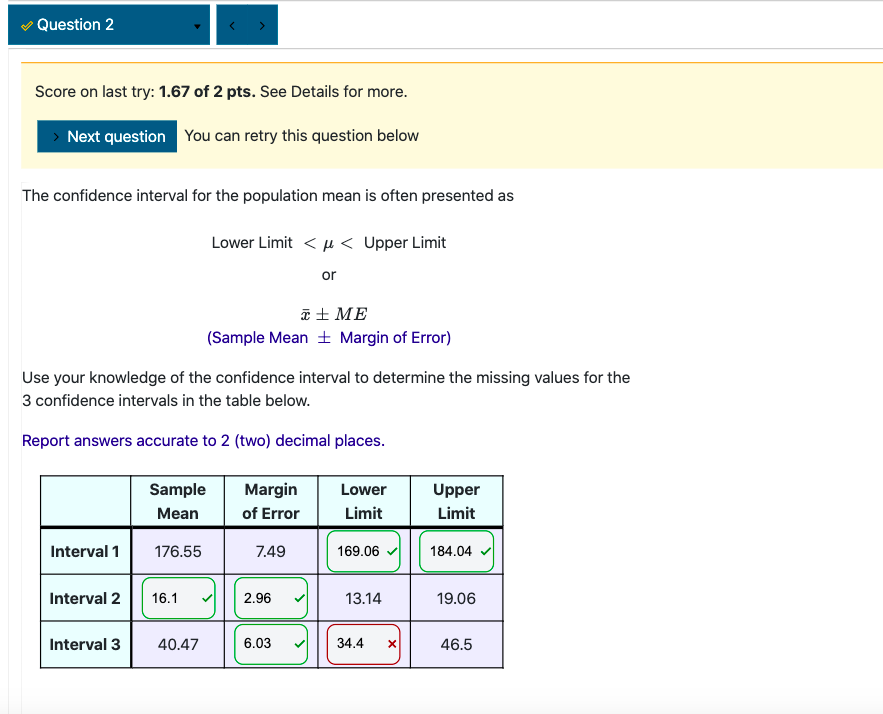
Task: Click the navigation chevron pair panel
Action: pos(246,24)
